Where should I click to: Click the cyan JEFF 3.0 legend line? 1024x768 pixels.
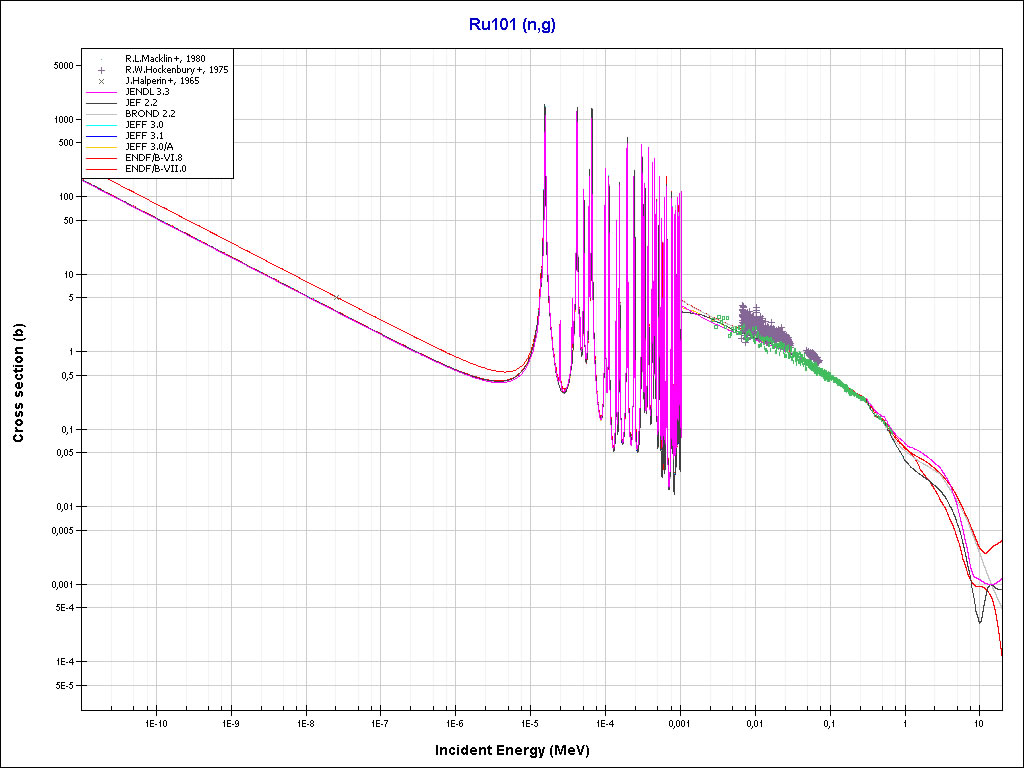pos(102,125)
